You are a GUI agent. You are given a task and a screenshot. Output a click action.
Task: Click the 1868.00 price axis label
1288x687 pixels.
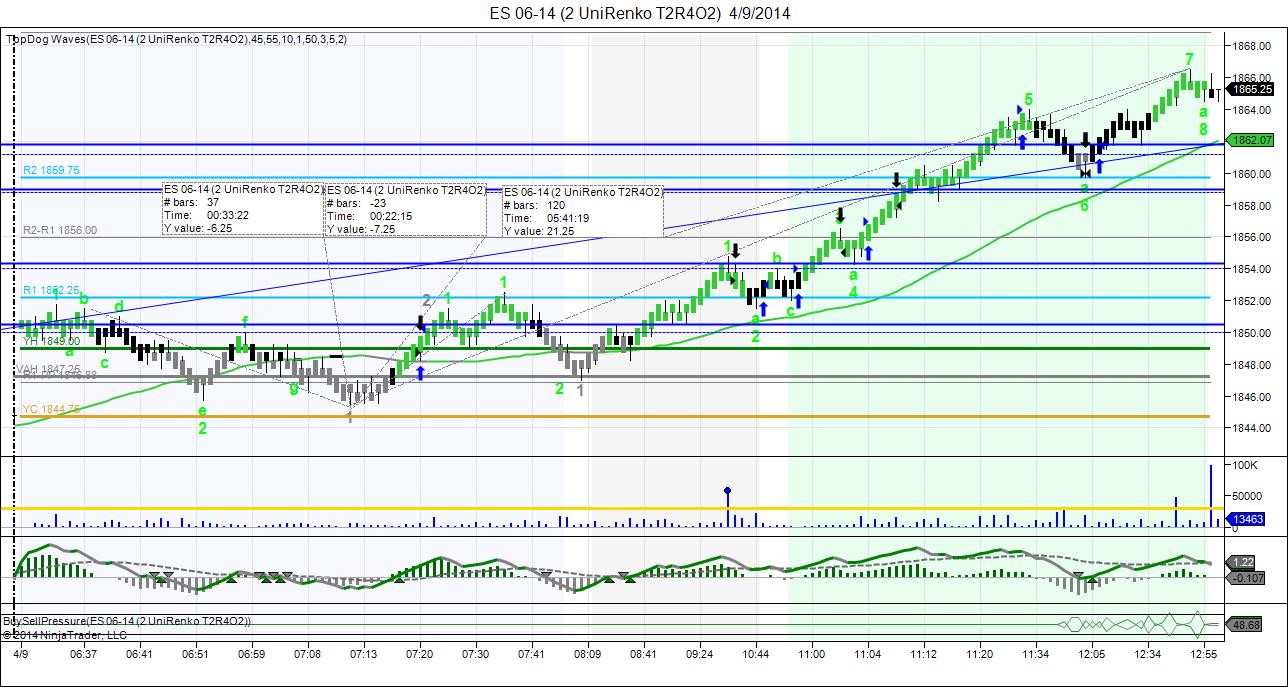tap(1251, 46)
